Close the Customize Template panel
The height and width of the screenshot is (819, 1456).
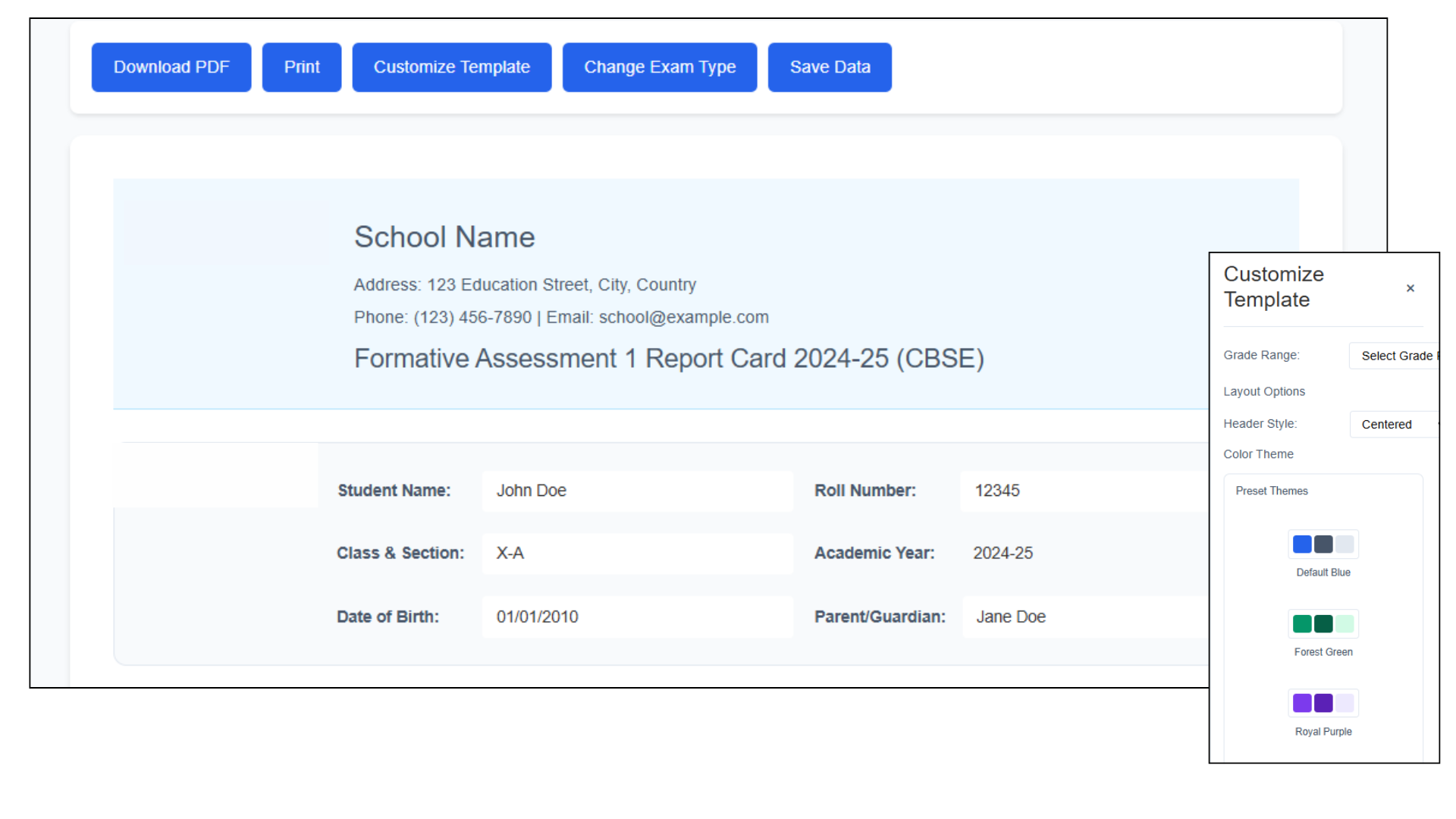[1410, 288]
